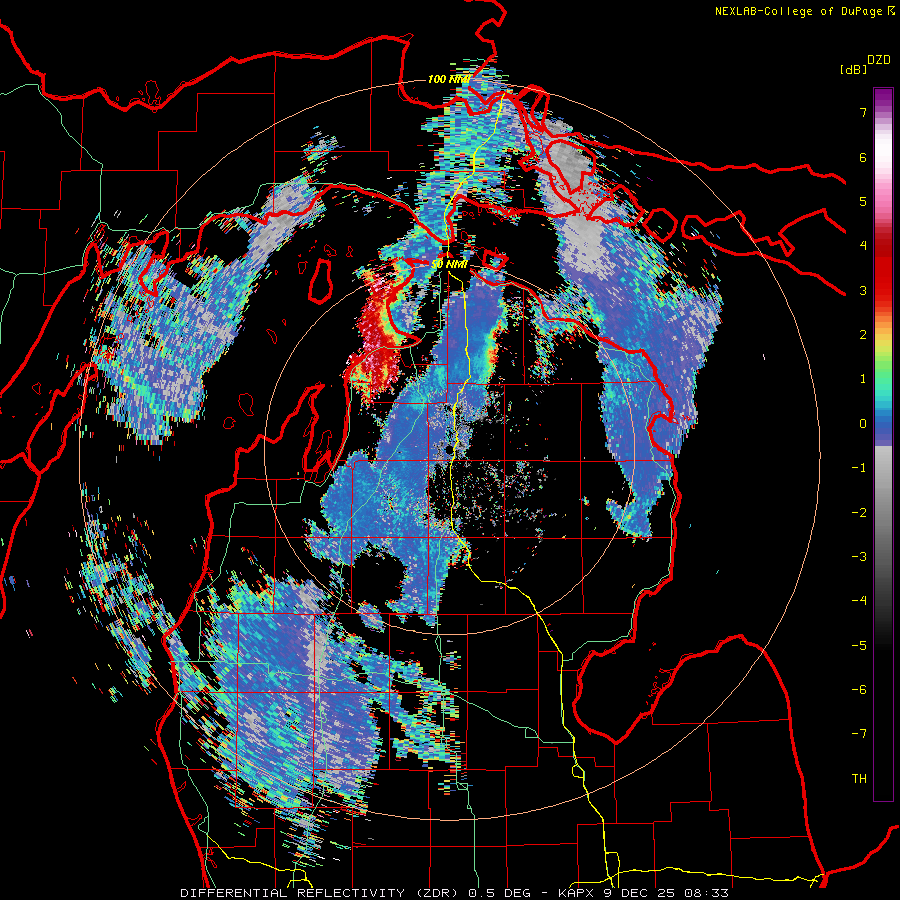This screenshot has width=900, height=900.
Task: Click the red portion of the color bar
Action: click(x=883, y=270)
